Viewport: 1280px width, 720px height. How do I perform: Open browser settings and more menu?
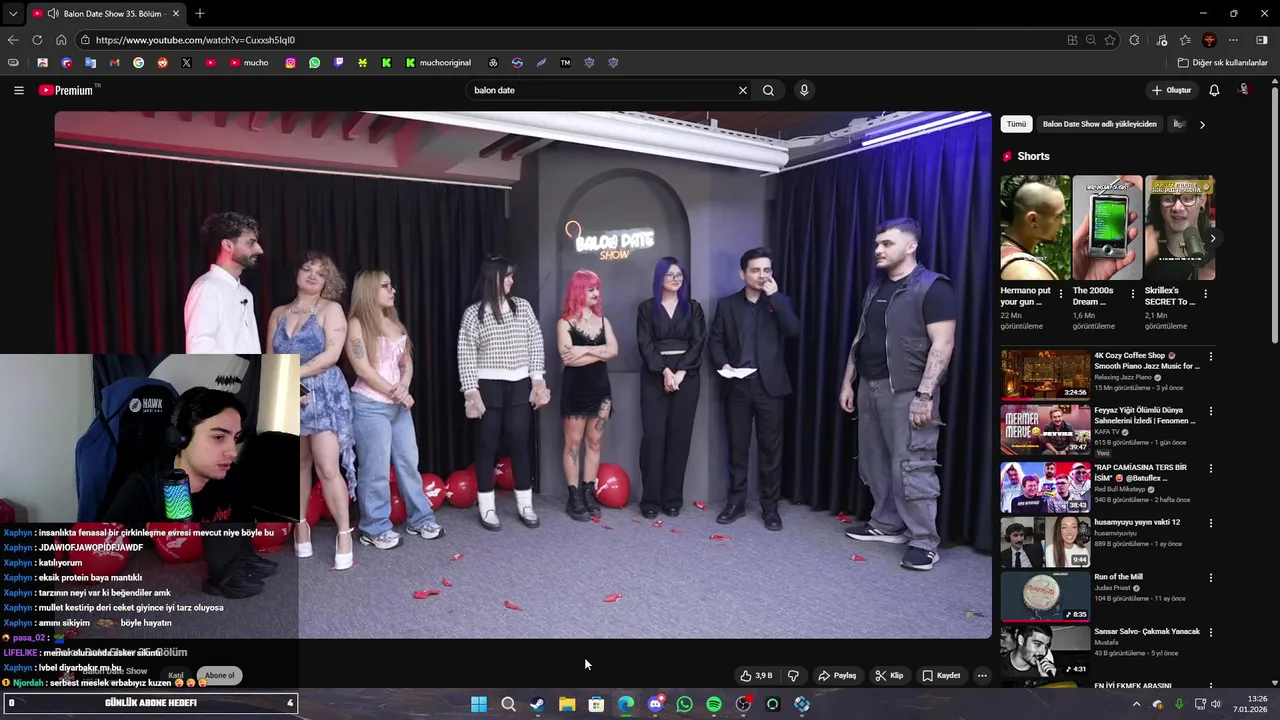pyautogui.click(x=1233, y=40)
